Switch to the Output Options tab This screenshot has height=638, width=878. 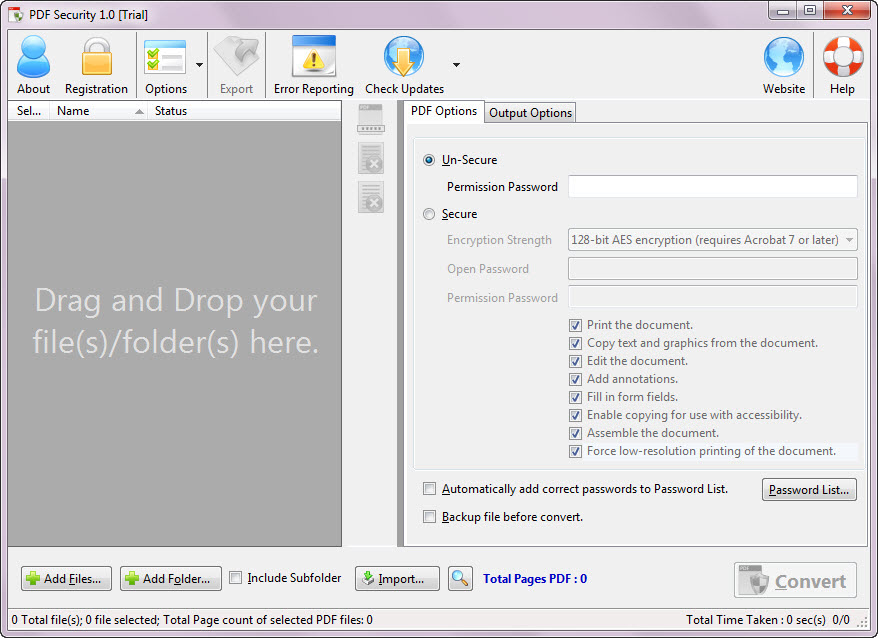pos(530,113)
